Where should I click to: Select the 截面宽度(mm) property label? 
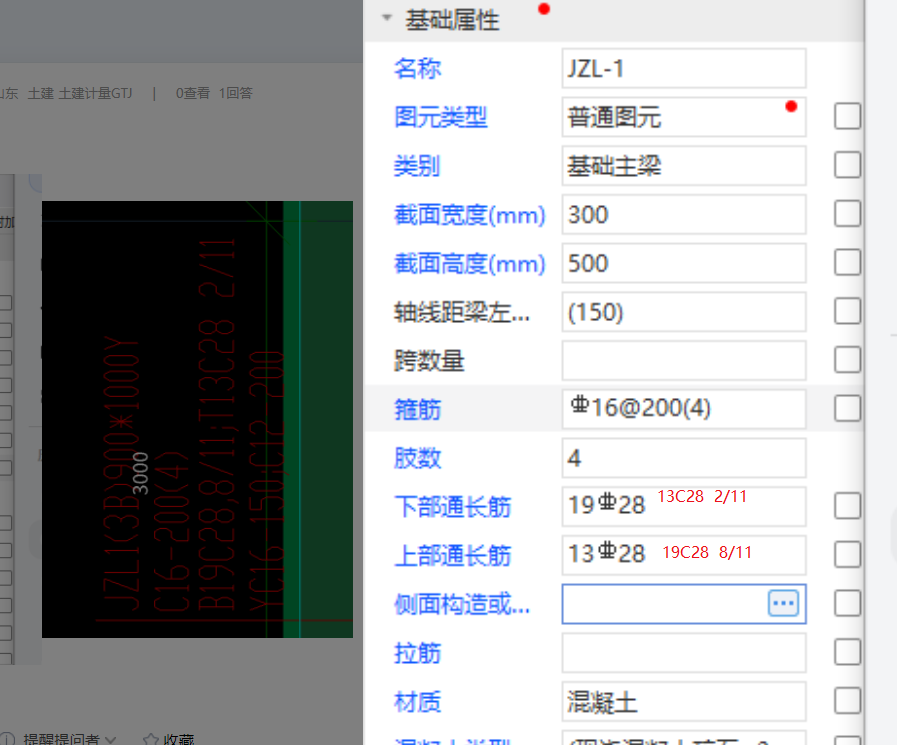click(x=470, y=215)
